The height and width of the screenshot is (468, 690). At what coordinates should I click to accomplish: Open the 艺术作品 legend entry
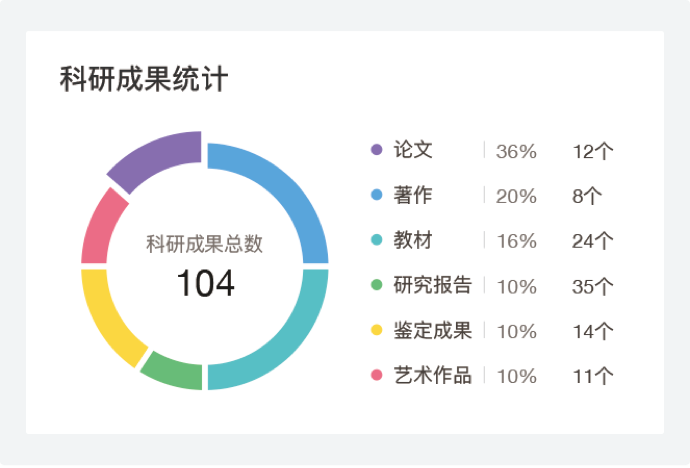click(432, 375)
